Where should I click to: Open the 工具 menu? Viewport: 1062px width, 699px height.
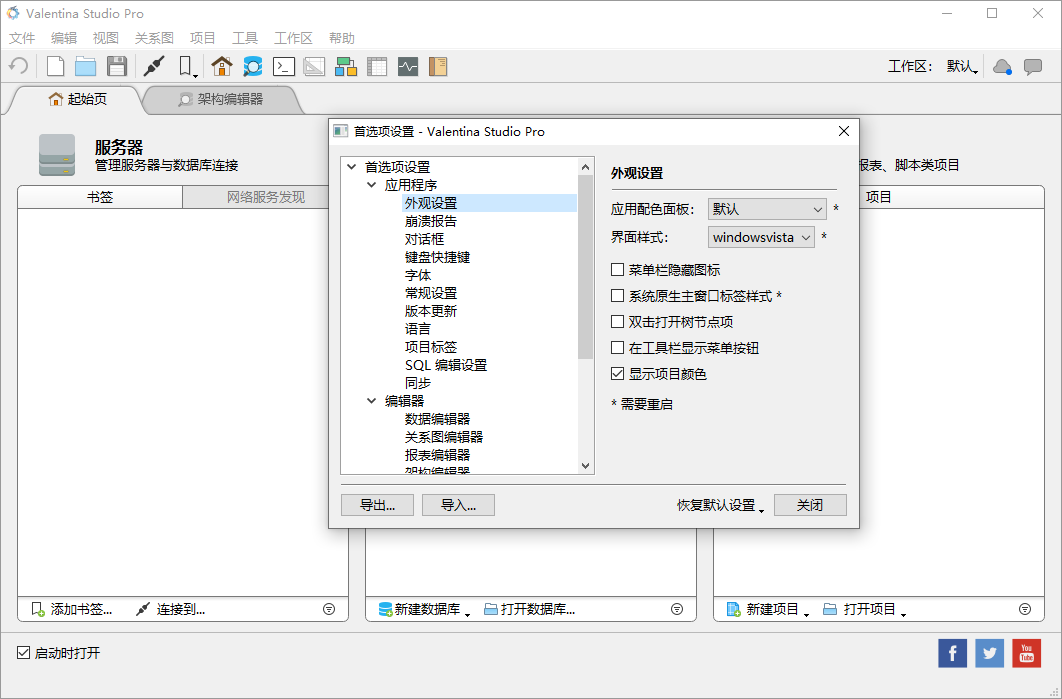[x=245, y=38]
